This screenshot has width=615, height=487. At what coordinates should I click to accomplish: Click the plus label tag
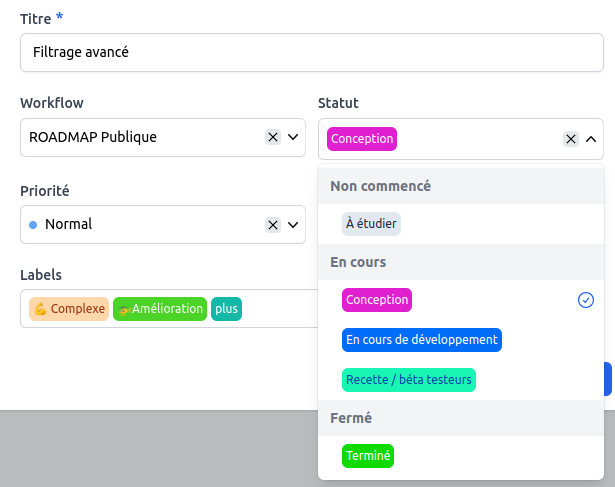tap(226, 309)
